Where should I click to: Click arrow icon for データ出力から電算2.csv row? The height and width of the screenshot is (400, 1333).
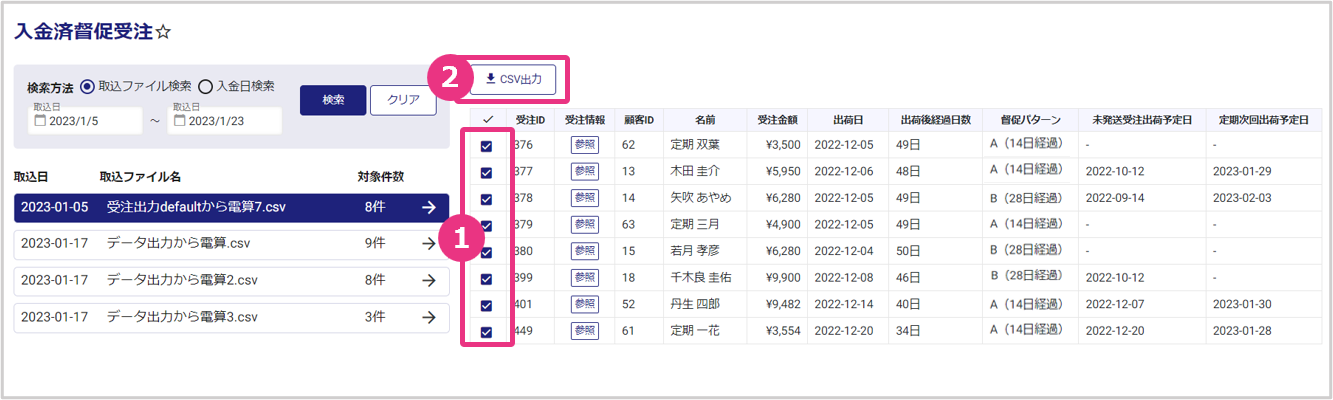pos(428,281)
